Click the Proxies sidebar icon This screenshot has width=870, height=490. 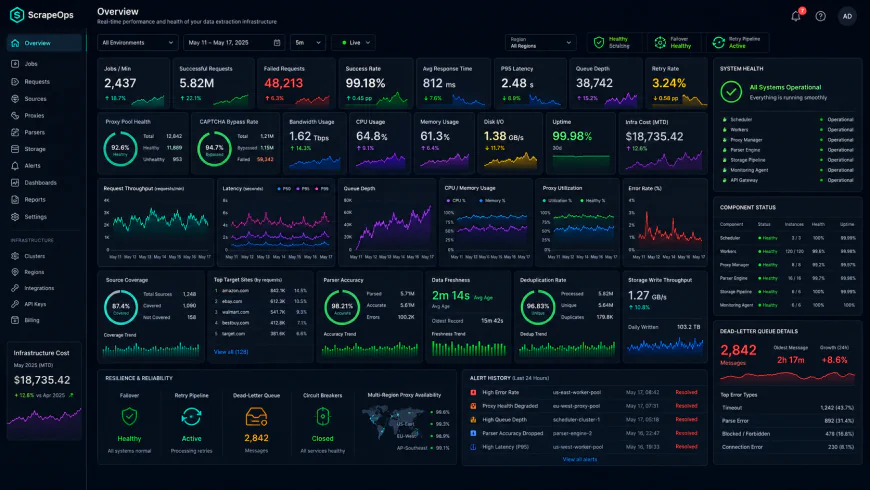pyautogui.click(x=15, y=115)
